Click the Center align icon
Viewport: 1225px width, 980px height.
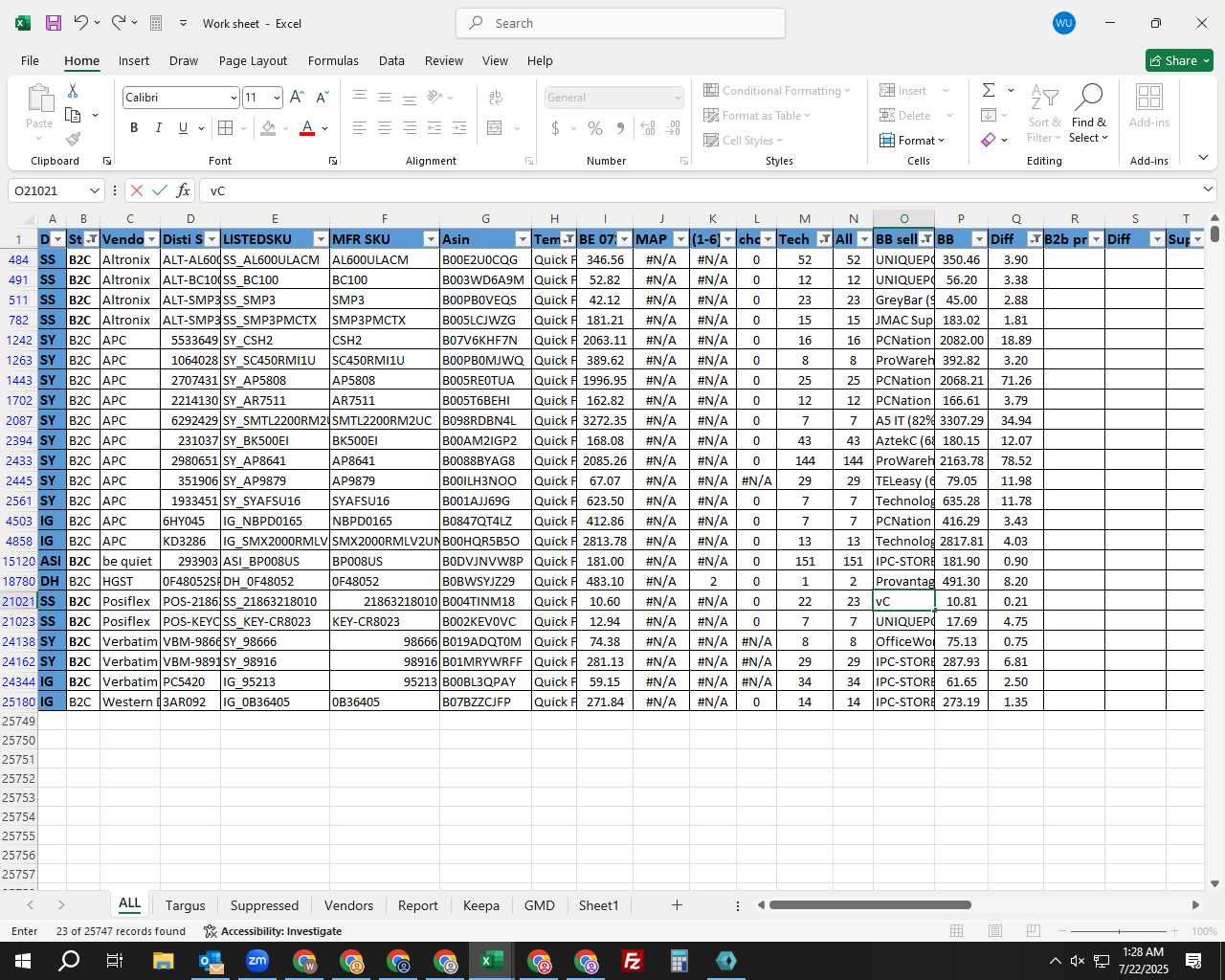385,127
